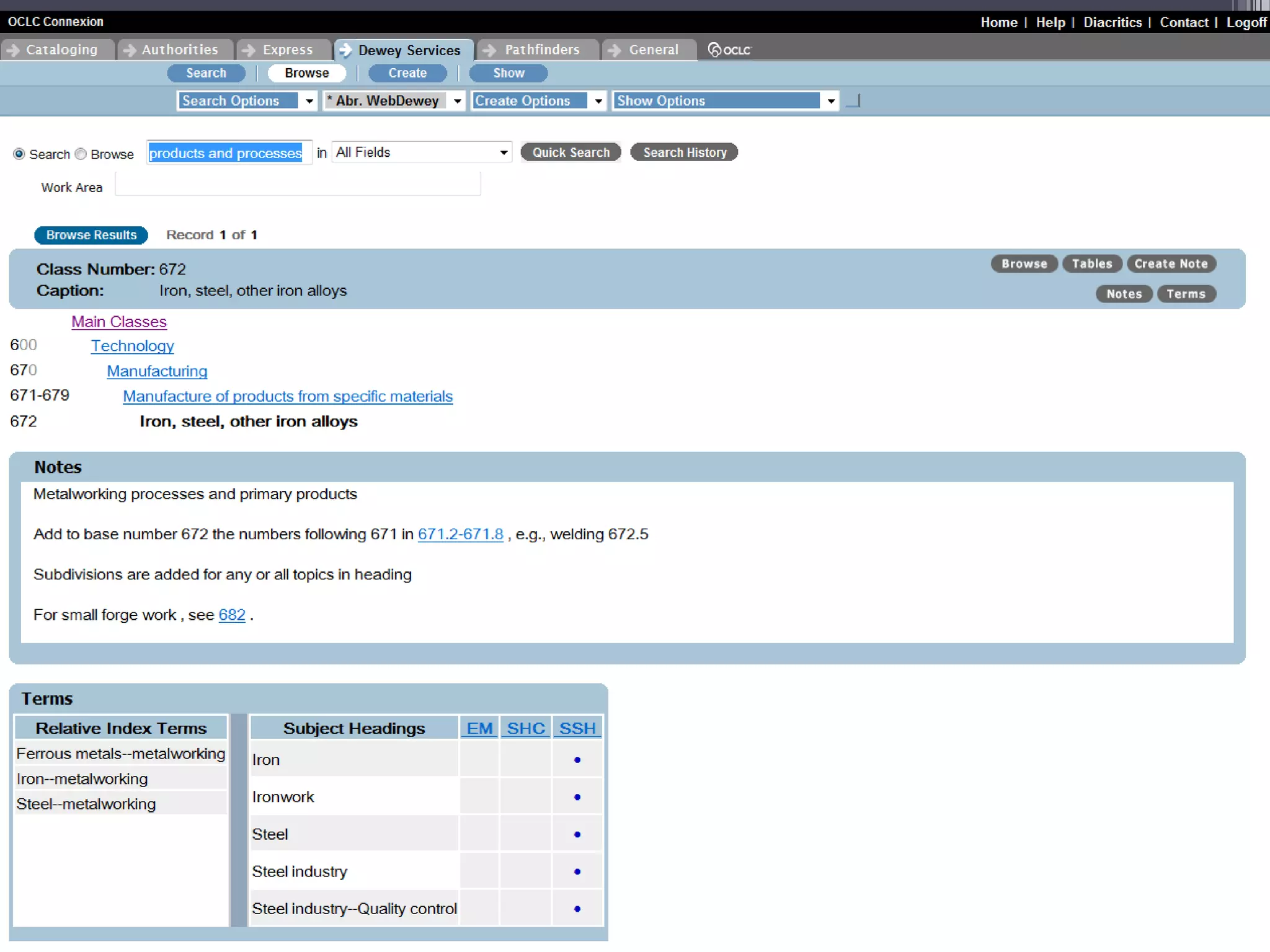Click the Tables button
The image size is (1270, 952).
[1091, 263]
